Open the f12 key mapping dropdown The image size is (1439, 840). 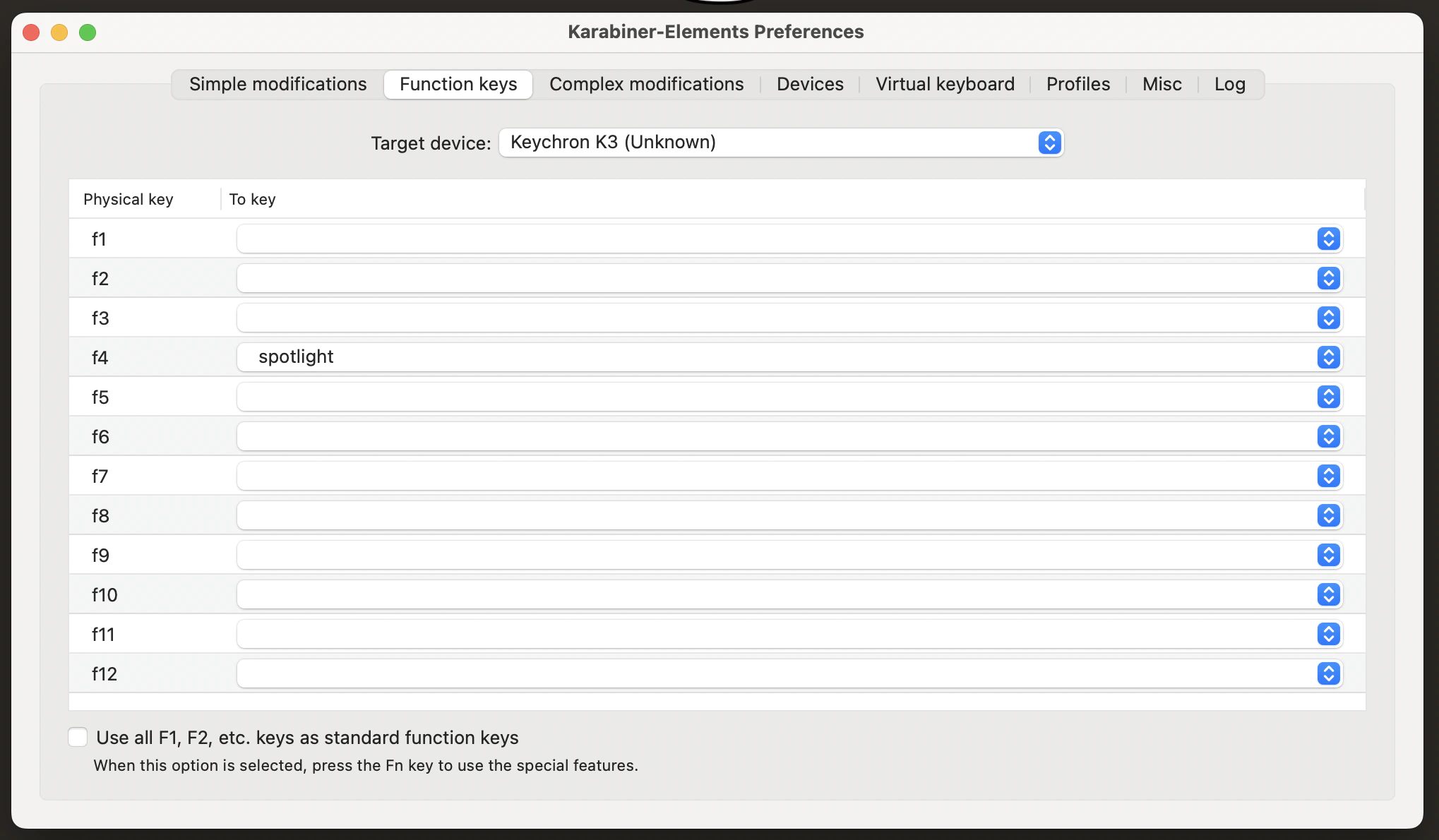point(789,673)
